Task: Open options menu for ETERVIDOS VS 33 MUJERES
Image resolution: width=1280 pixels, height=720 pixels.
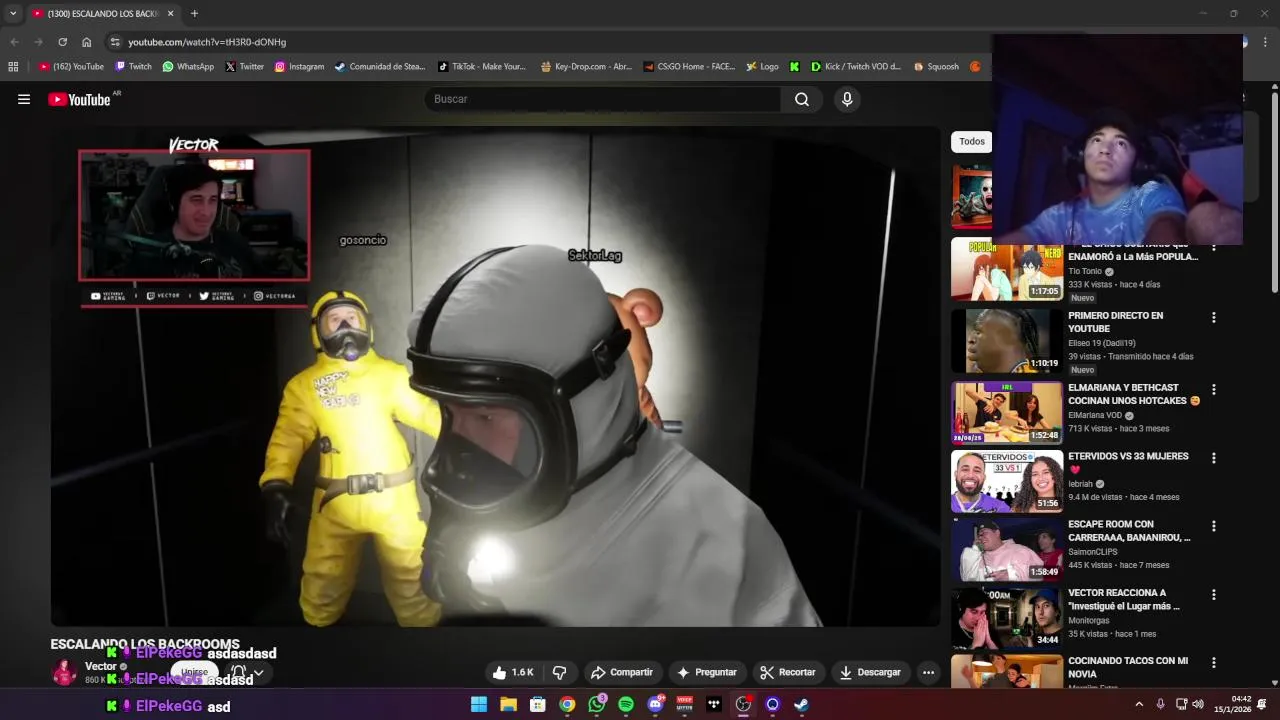Action: tap(1214, 458)
